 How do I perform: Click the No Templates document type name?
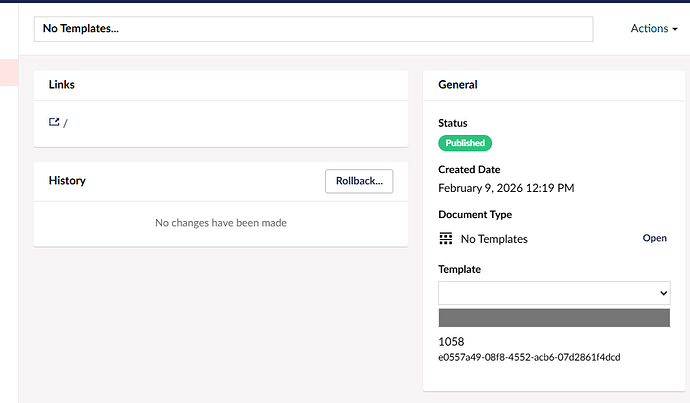(493, 239)
